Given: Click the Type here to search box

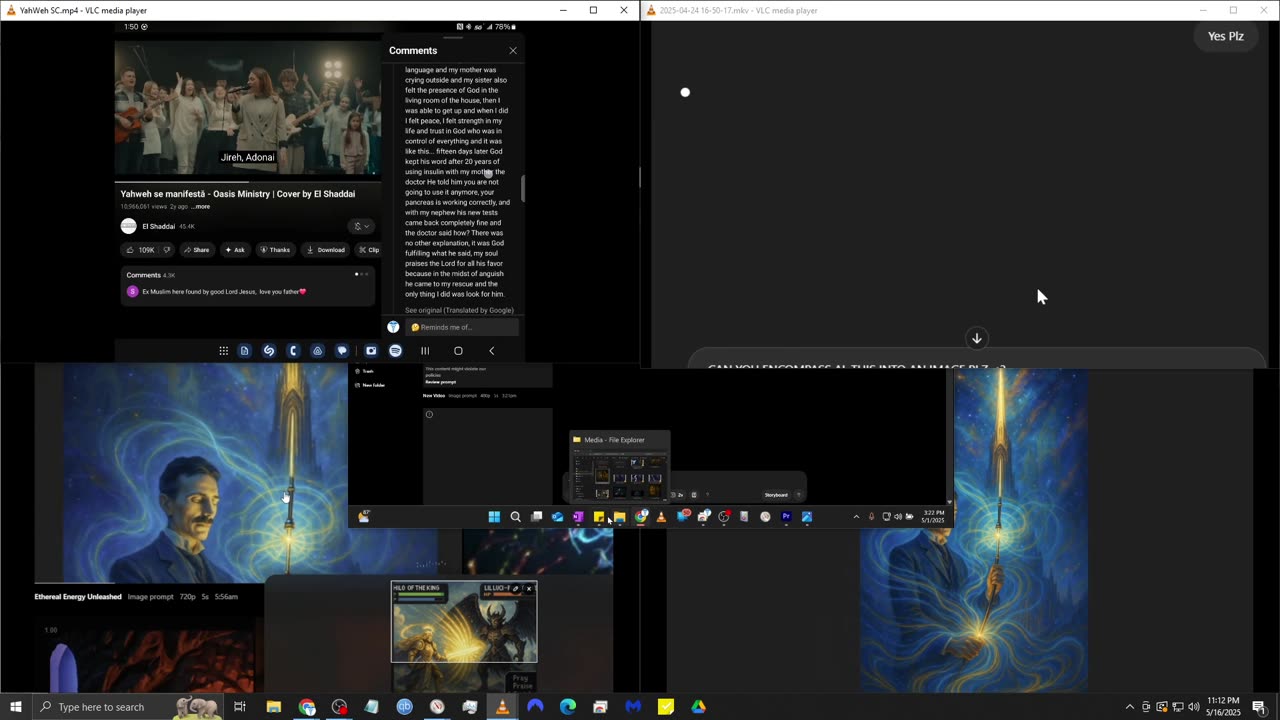Looking at the screenshot, I should [x=127, y=707].
